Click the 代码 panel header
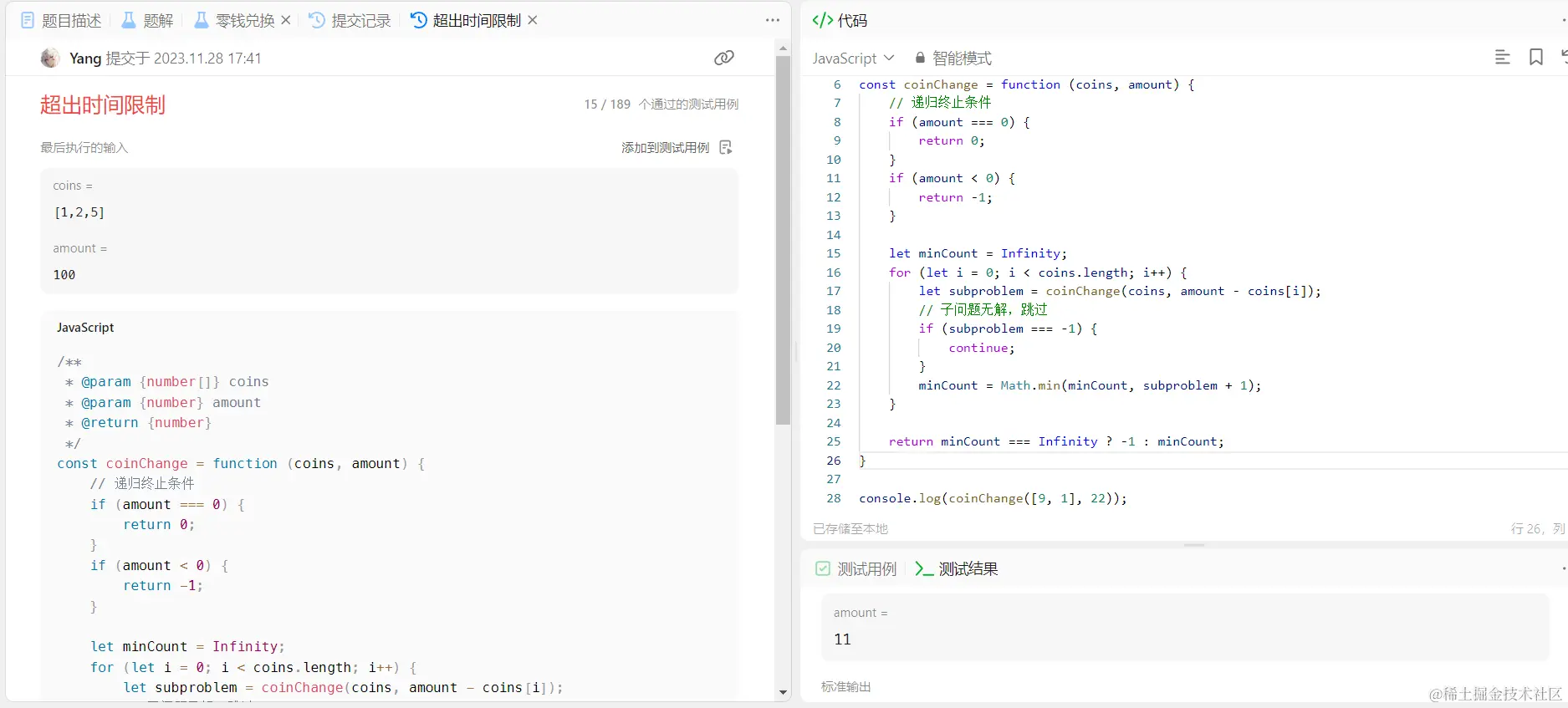 coord(840,20)
